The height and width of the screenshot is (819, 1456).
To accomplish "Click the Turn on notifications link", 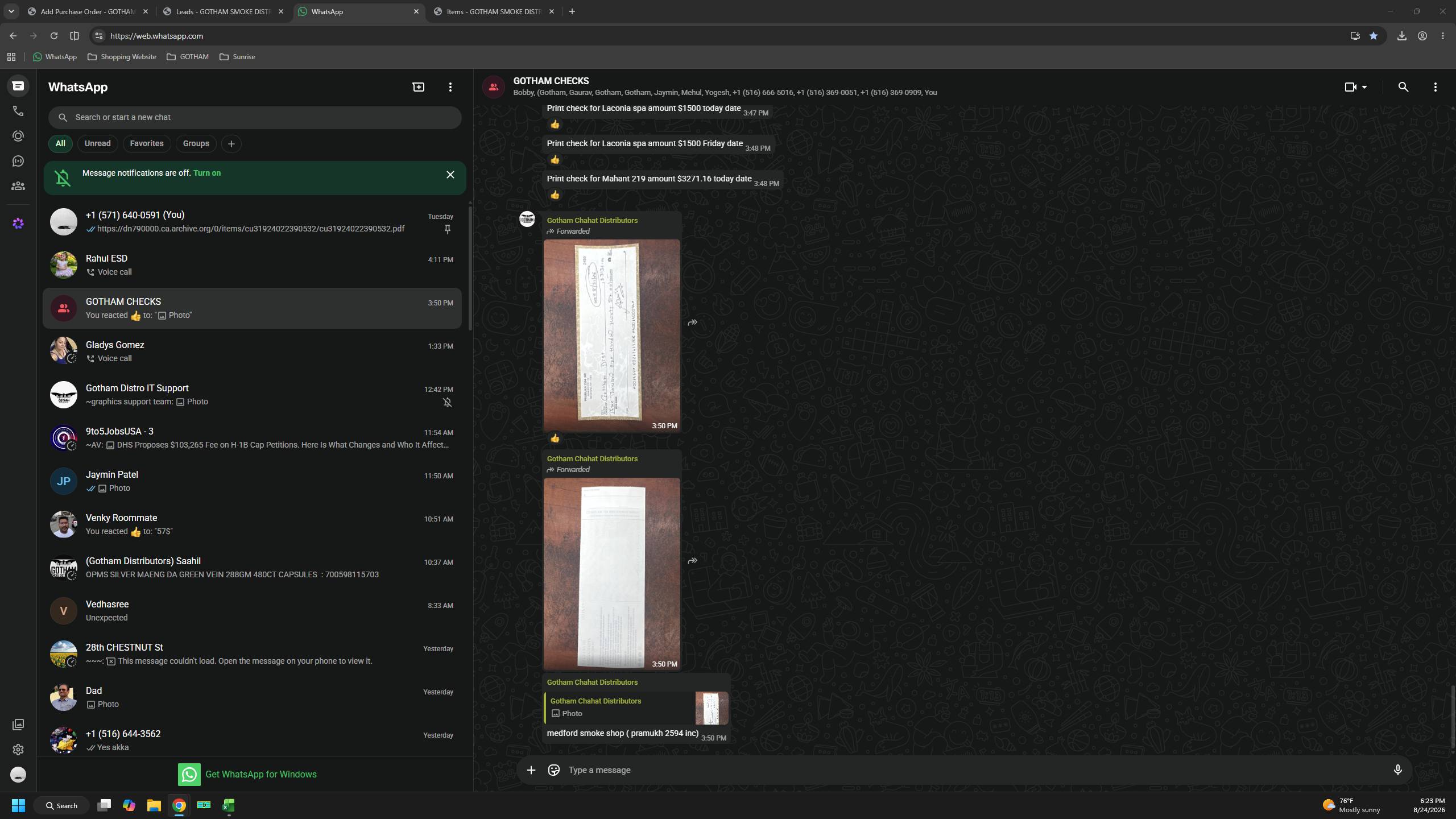I will pyautogui.click(x=207, y=173).
